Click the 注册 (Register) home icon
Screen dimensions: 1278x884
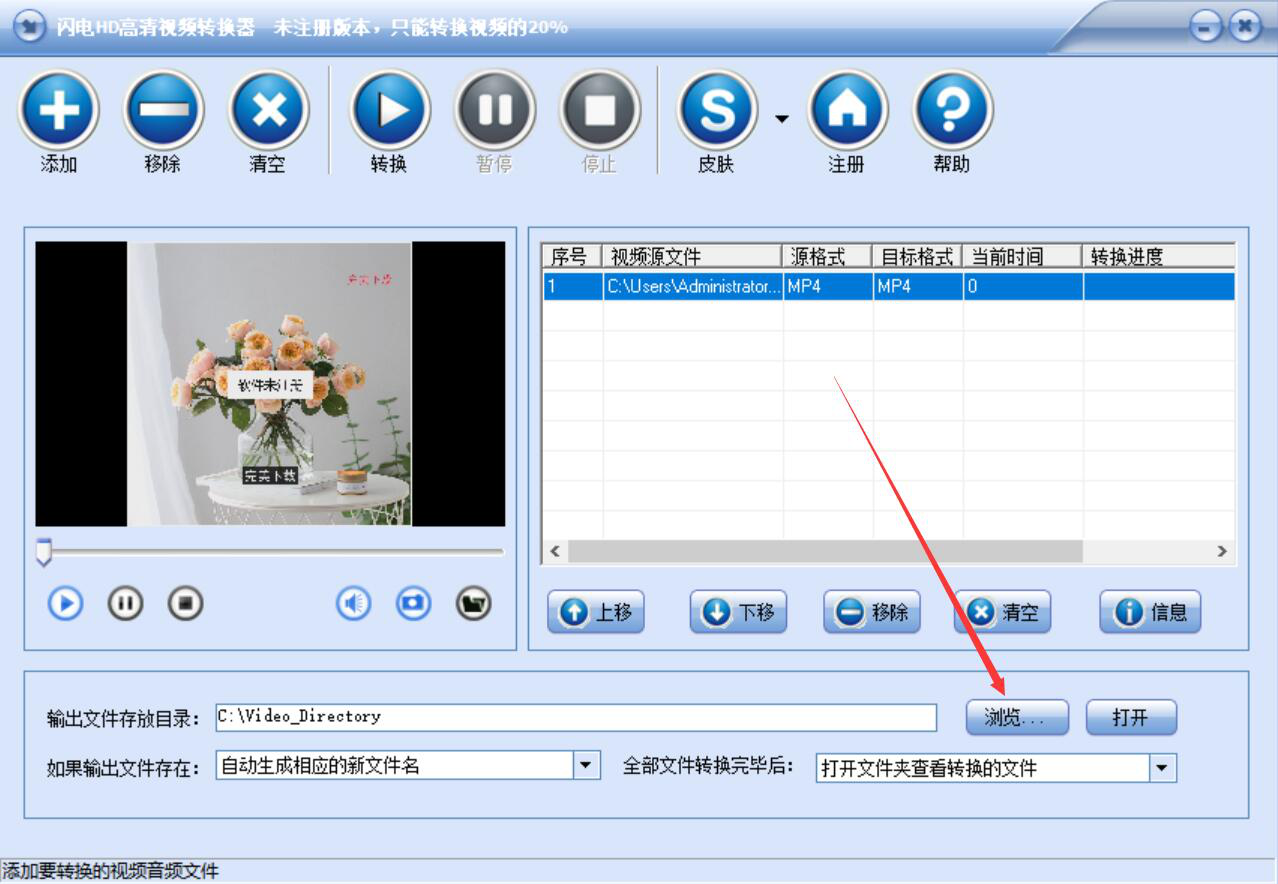pyautogui.click(x=847, y=110)
